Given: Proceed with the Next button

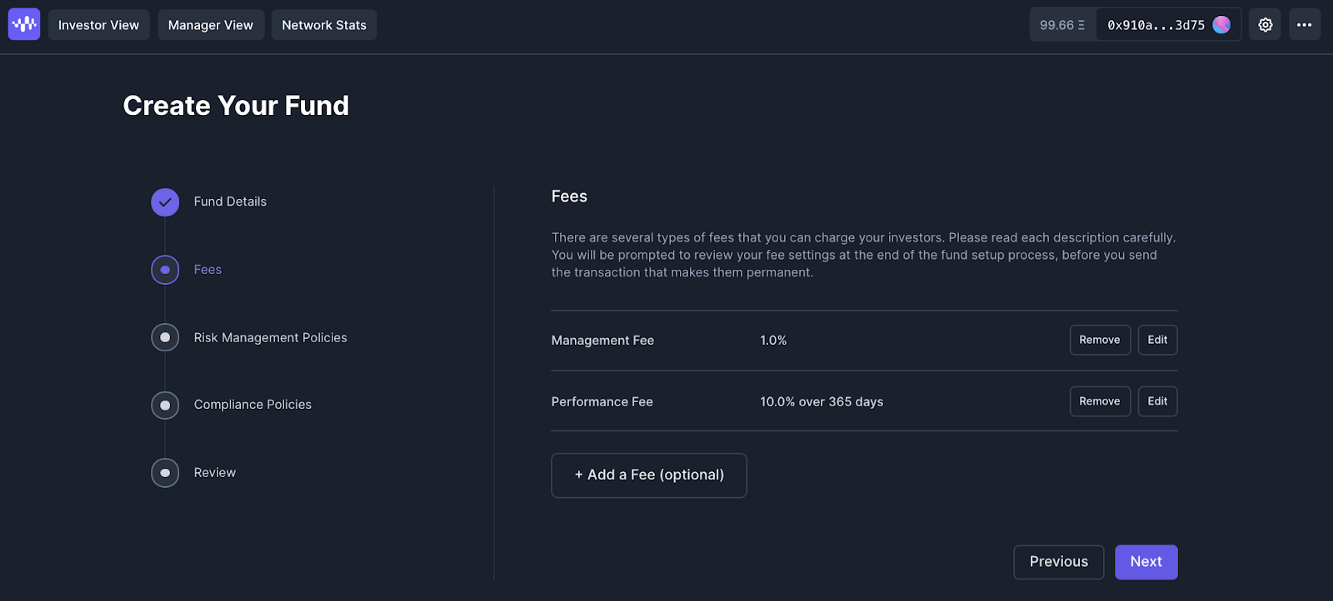Looking at the screenshot, I should click(x=1146, y=562).
